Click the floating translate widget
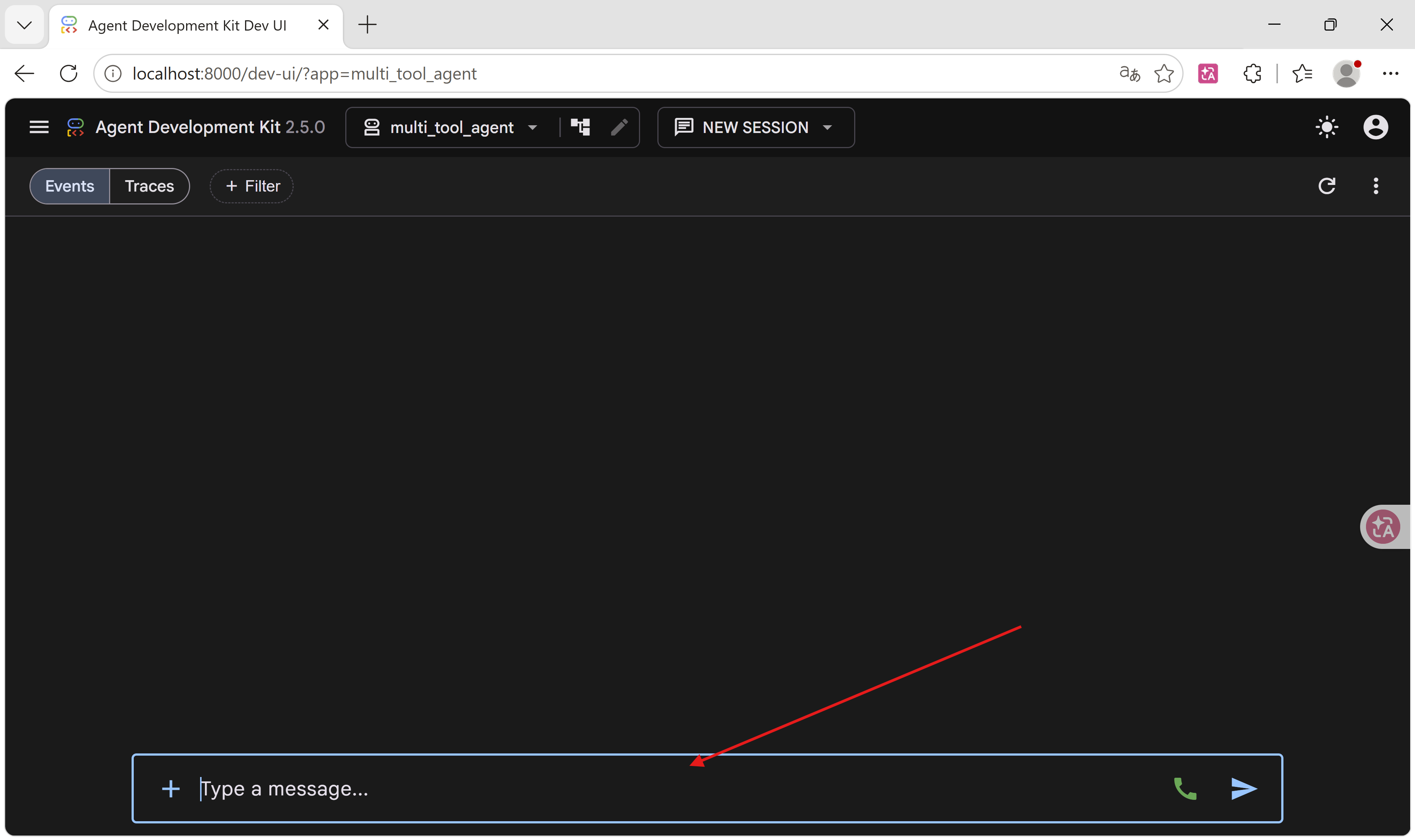Screen dimensions: 1415x840 (1384, 526)
